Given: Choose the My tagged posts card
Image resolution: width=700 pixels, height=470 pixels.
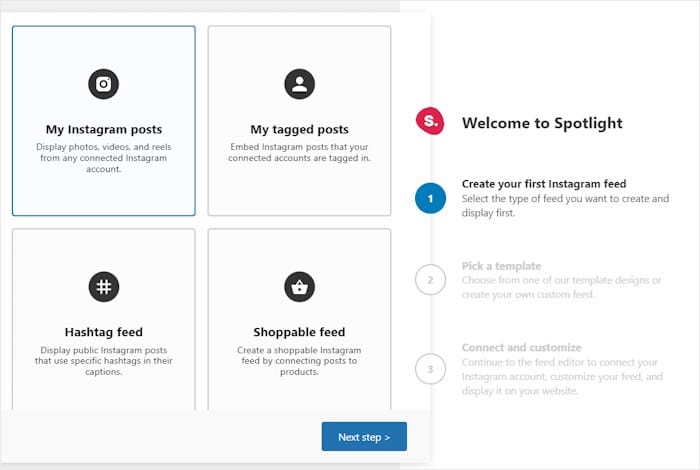Looking at the screenshot, I should (299, 120).
